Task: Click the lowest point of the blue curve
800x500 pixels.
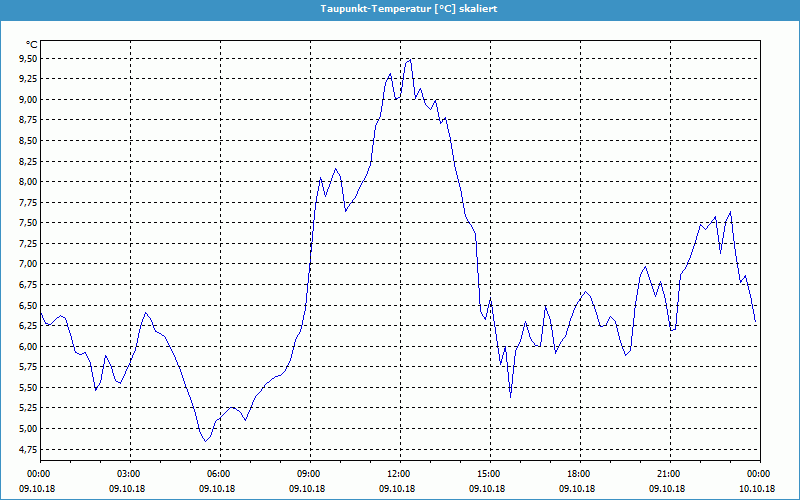Action: (205, 441)
